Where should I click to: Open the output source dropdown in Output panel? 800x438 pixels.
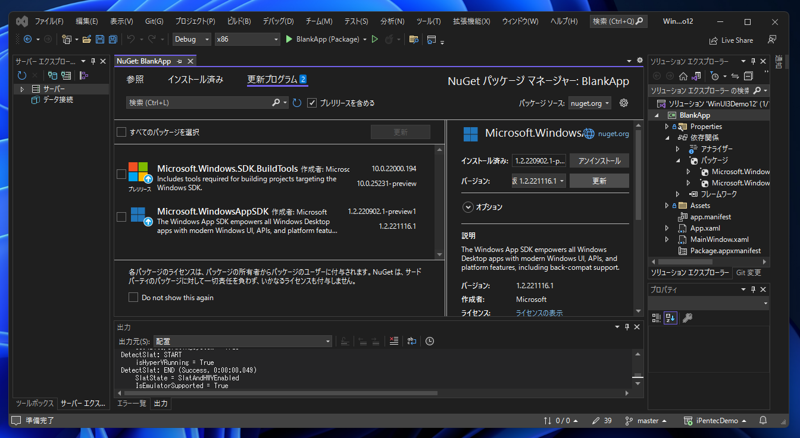tap(243, 341)
